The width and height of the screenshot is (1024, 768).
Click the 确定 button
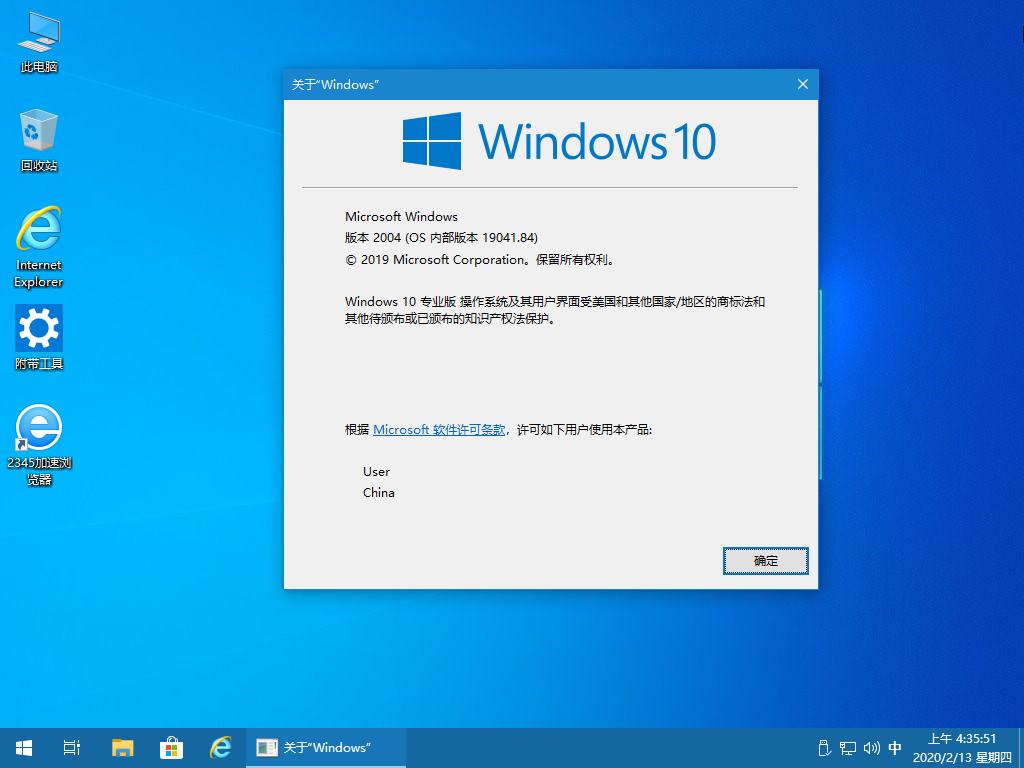[x=765, y=561]
